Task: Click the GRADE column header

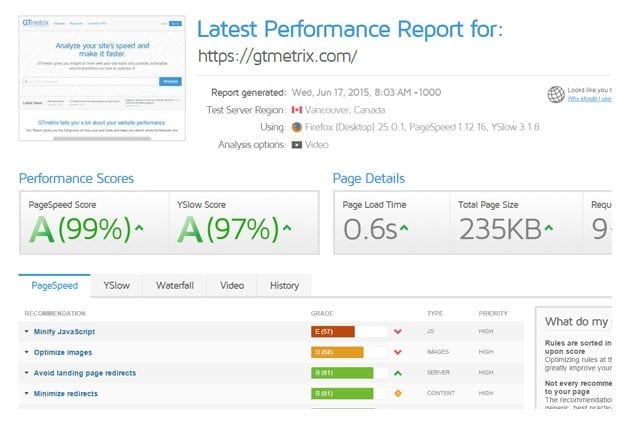Action: (322, 313)
